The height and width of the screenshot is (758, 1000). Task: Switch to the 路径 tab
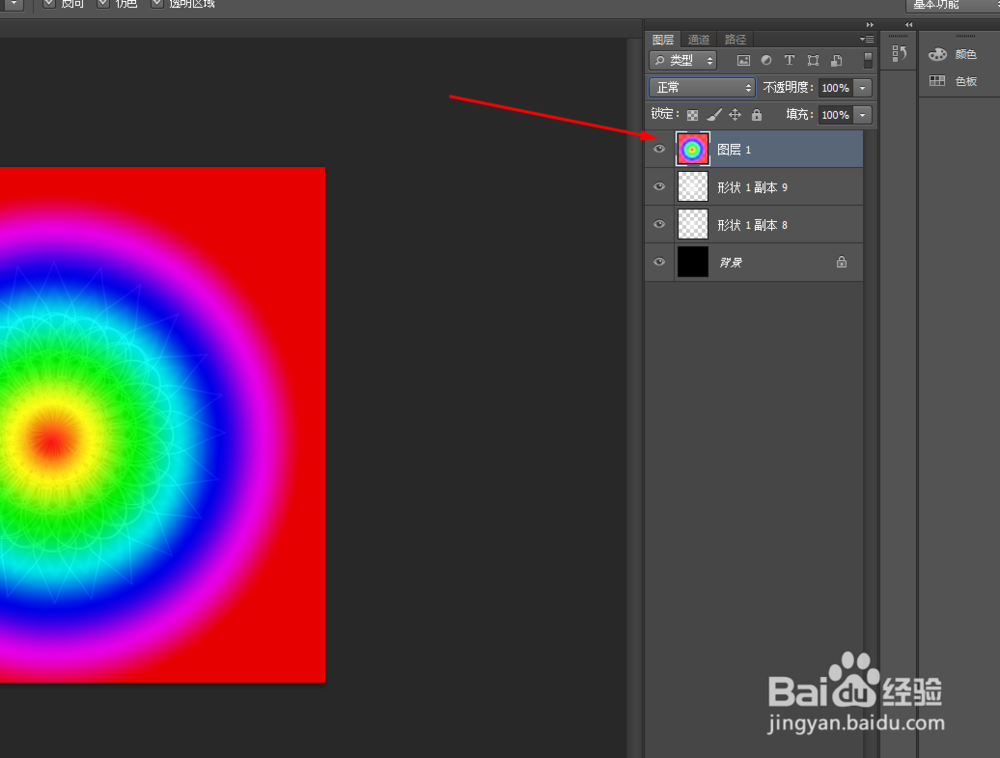coord(735,40)
